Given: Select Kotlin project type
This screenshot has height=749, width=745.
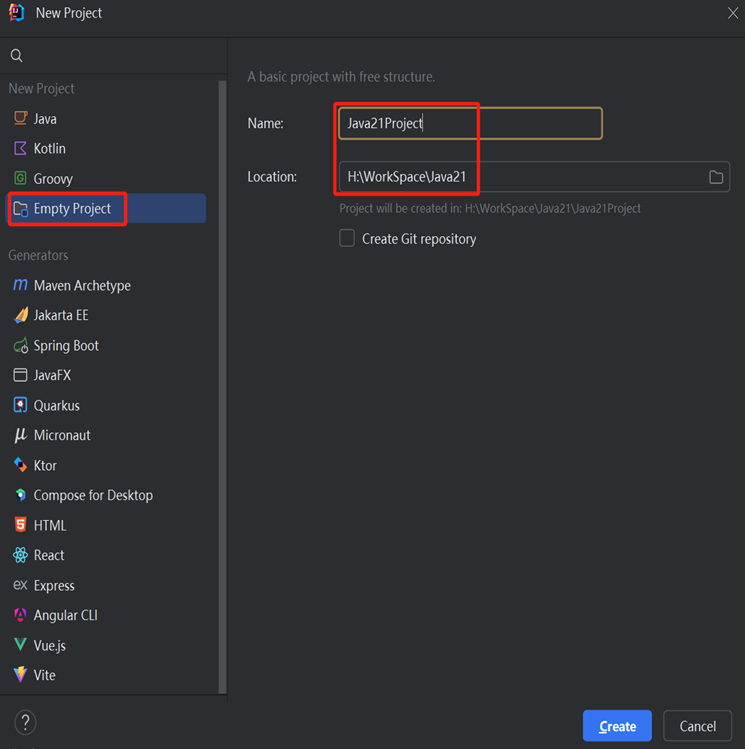Looking at the screenshot, I should click(x=107, y=149).
